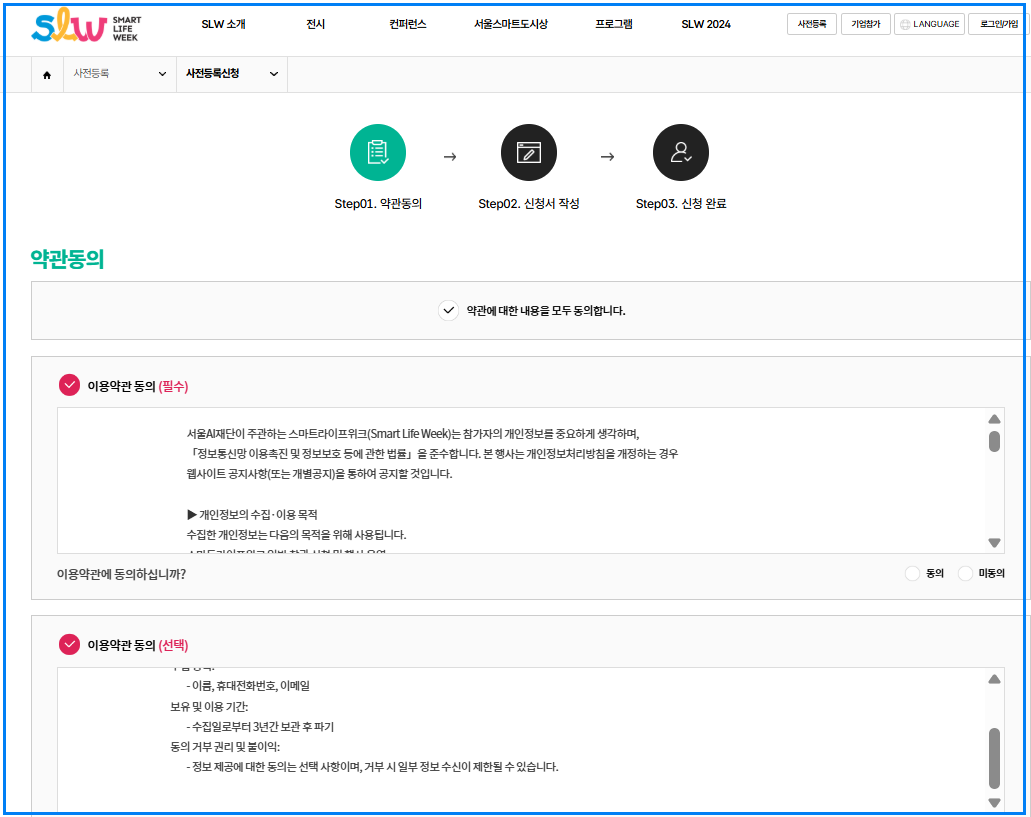Image resolution: width=1031 pixels, height=817 pixels.
Task: Open the SLW 2024 menu item
Action: pyautogui.click(x=708, y=25)
